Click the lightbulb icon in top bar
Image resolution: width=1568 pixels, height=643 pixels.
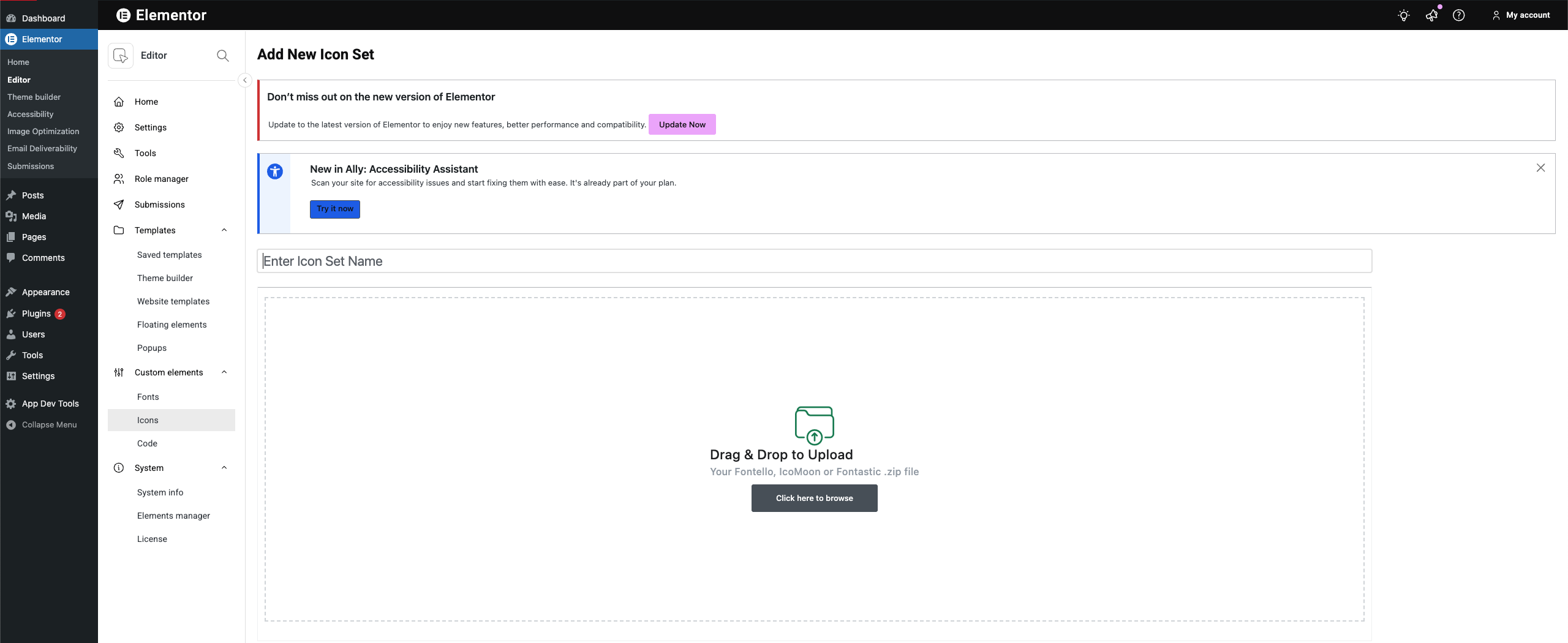tap(1403, 15)
